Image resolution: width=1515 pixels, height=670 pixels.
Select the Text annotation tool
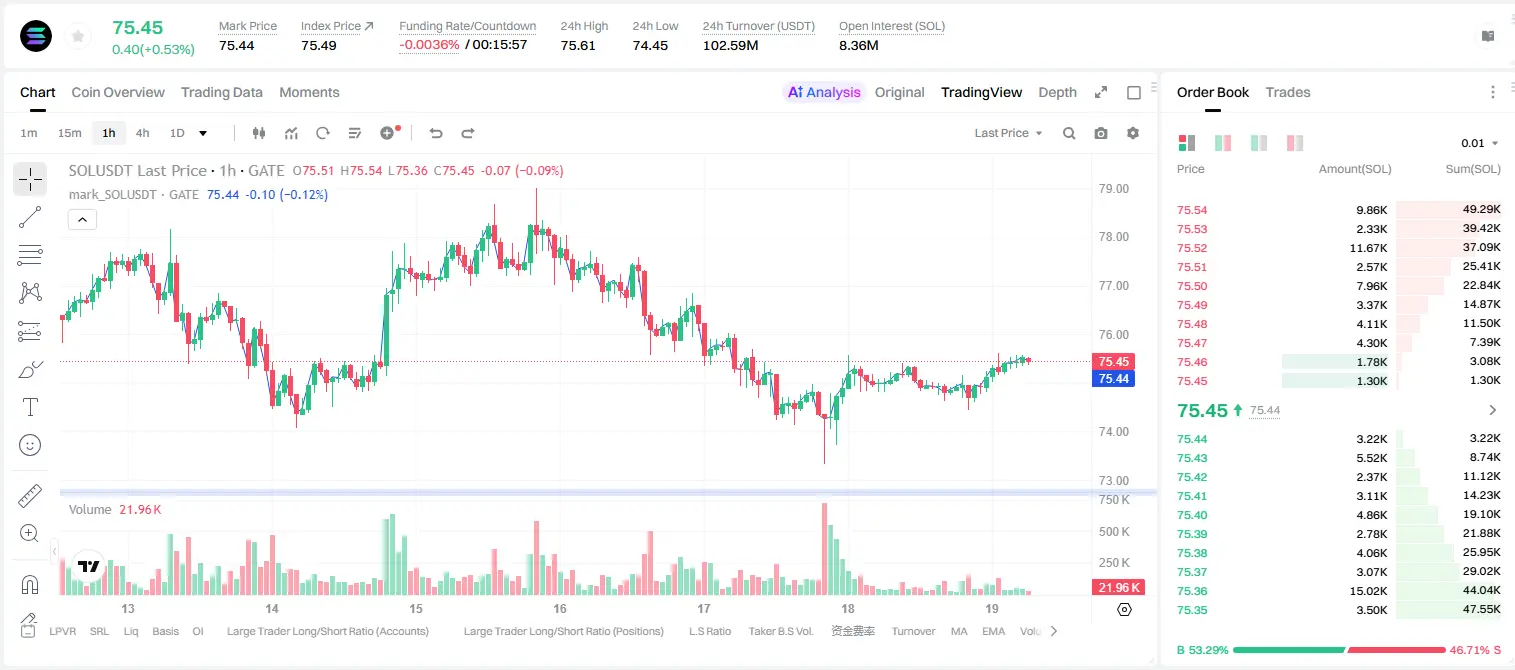point(30,407)
